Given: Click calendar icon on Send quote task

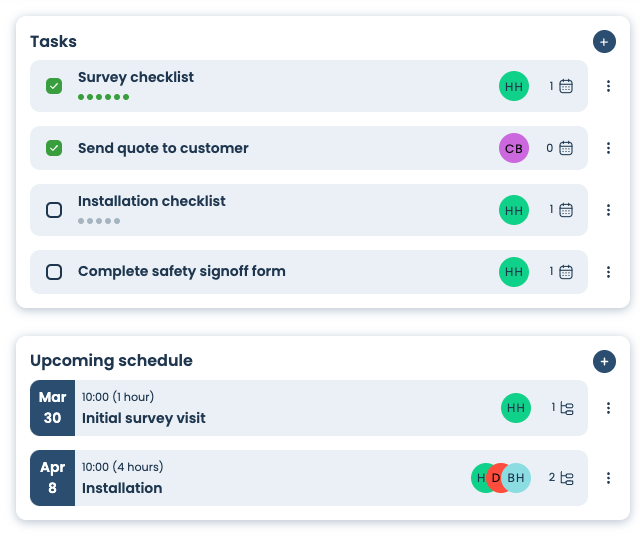Looking at the screenshot, I should 566,148.
